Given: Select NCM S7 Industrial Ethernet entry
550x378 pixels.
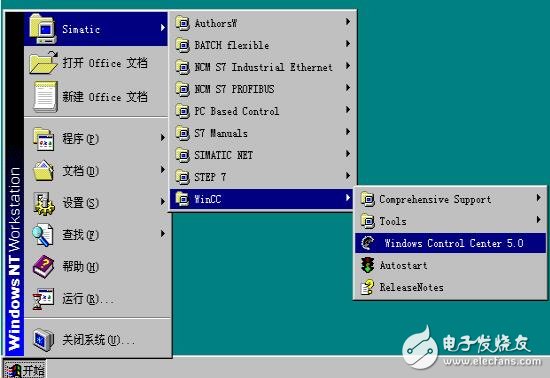Looking at the screenshot, I should coord(262,67).
